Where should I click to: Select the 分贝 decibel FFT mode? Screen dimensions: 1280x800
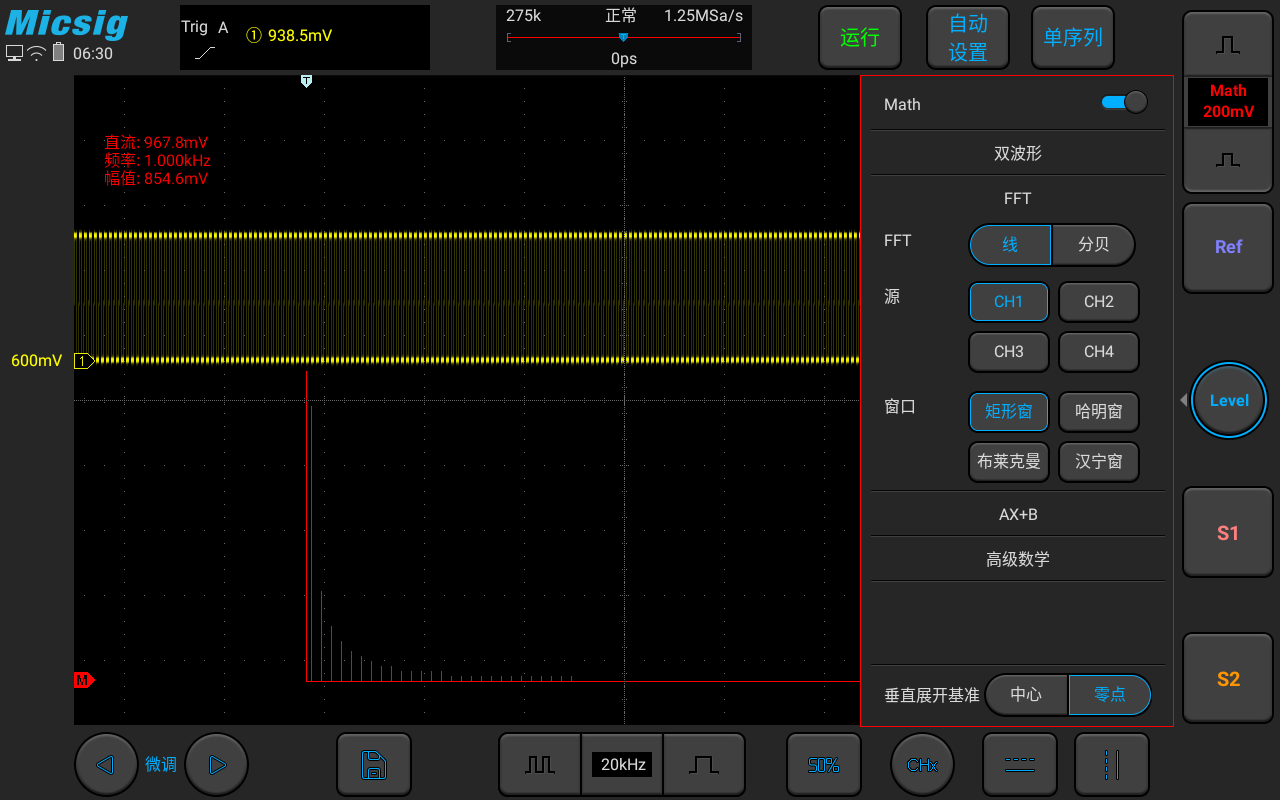pyautogui.click(x=1093, y=245)
